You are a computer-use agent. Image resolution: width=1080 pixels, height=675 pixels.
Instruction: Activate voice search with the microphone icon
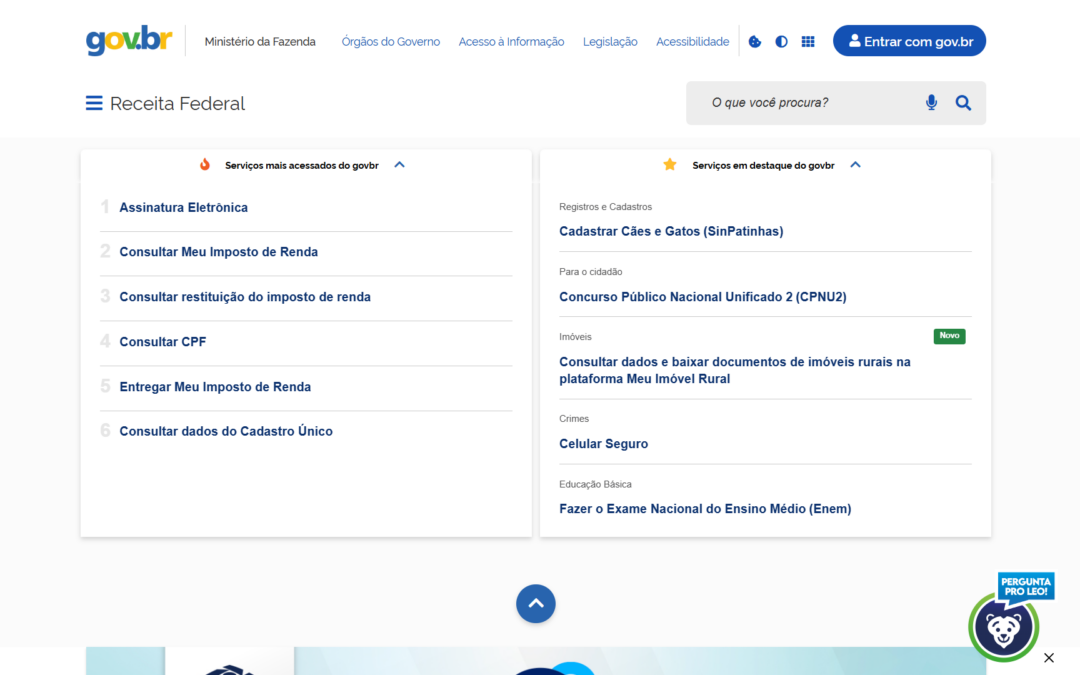coord(931,102)
